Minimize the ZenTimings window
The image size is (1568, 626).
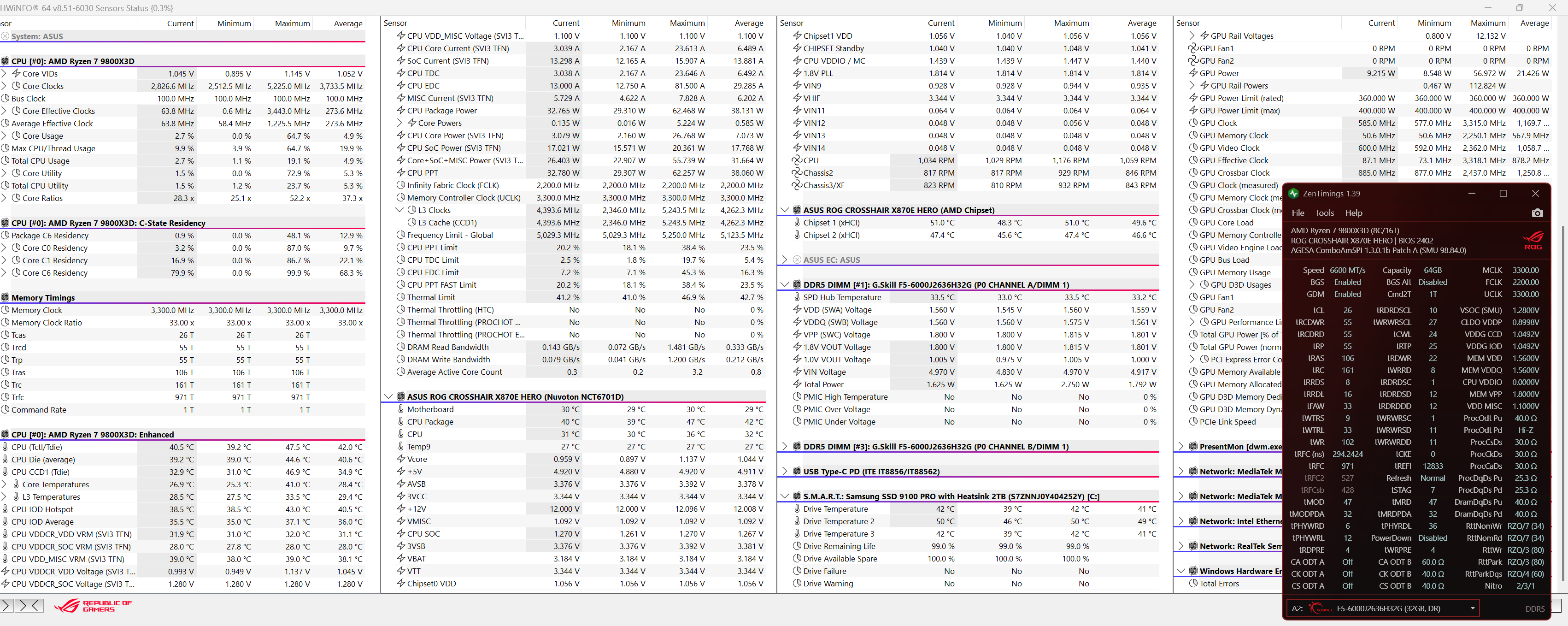point(1471,193)
